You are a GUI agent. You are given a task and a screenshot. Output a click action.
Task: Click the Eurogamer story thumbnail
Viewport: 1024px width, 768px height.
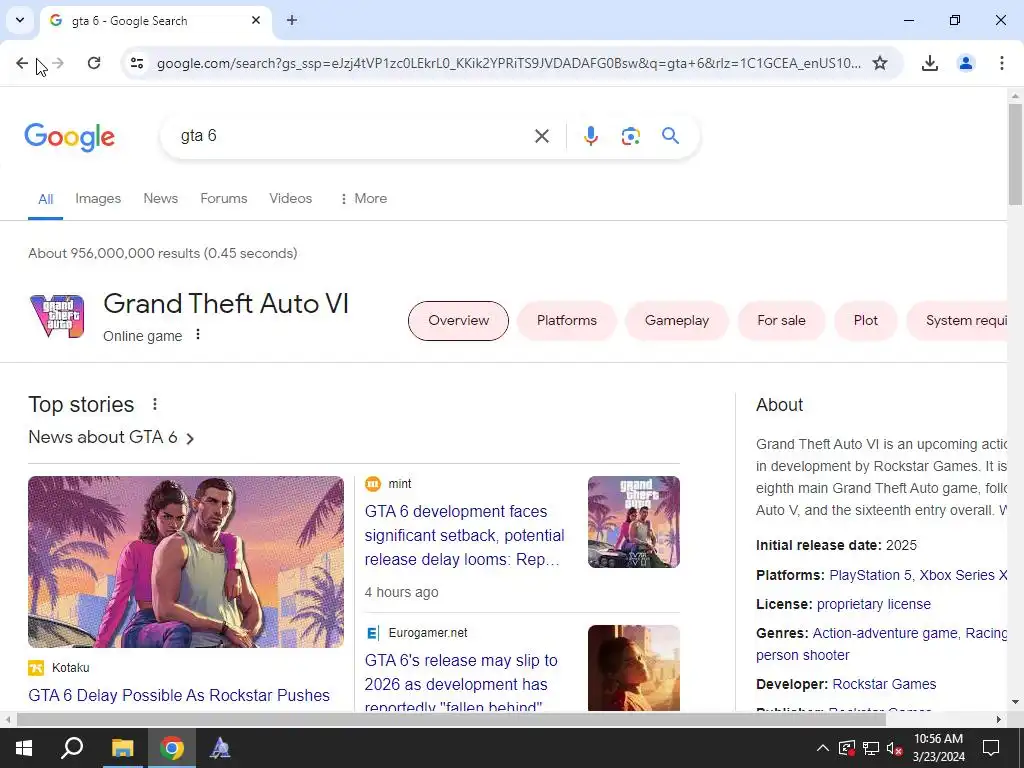coord(633,667)
